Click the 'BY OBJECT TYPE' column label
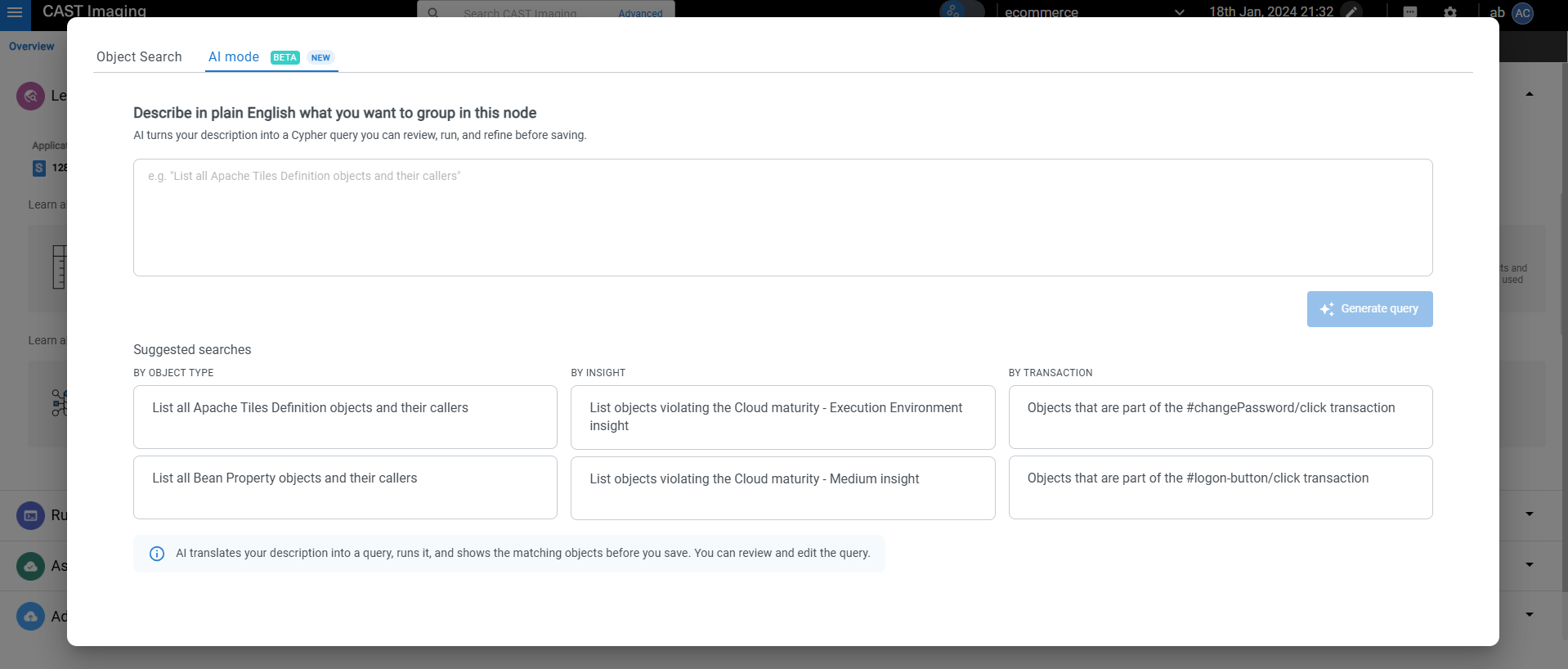 click(173, 373)
